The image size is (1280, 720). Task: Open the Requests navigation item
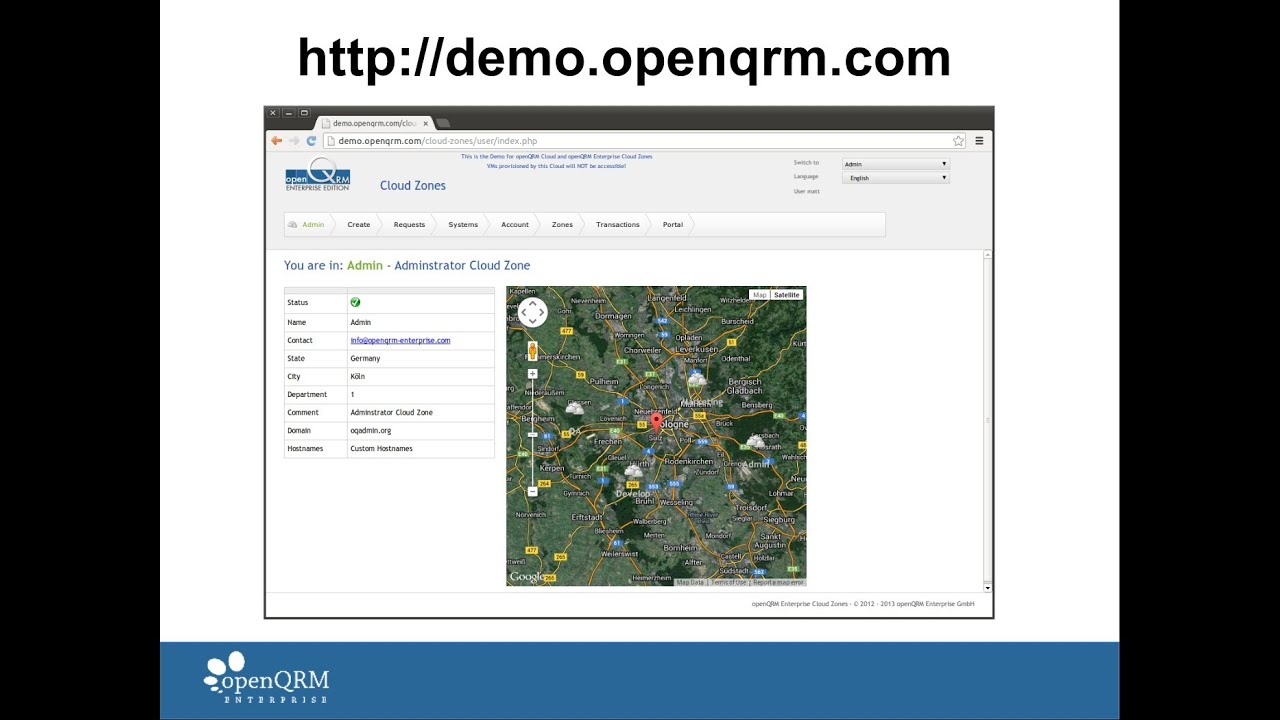(x=409, y=225)
